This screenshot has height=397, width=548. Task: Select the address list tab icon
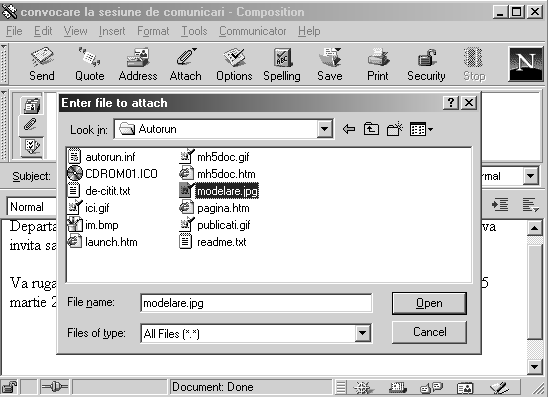coord(31,104)
